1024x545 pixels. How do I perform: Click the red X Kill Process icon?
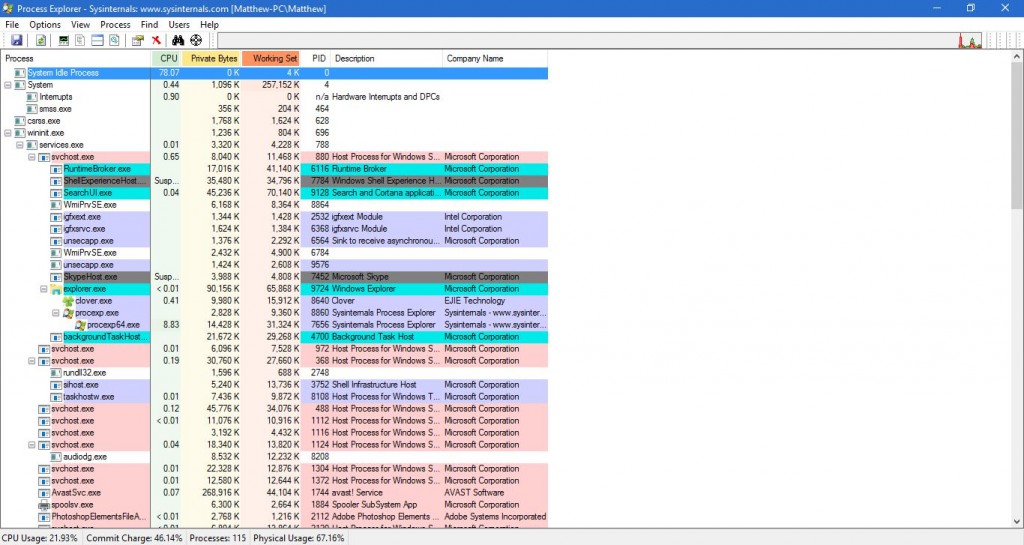tap(156, 40)
